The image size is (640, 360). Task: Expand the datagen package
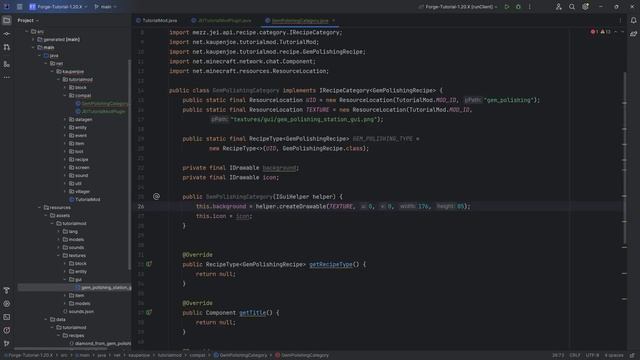click(x=65, y=120)
